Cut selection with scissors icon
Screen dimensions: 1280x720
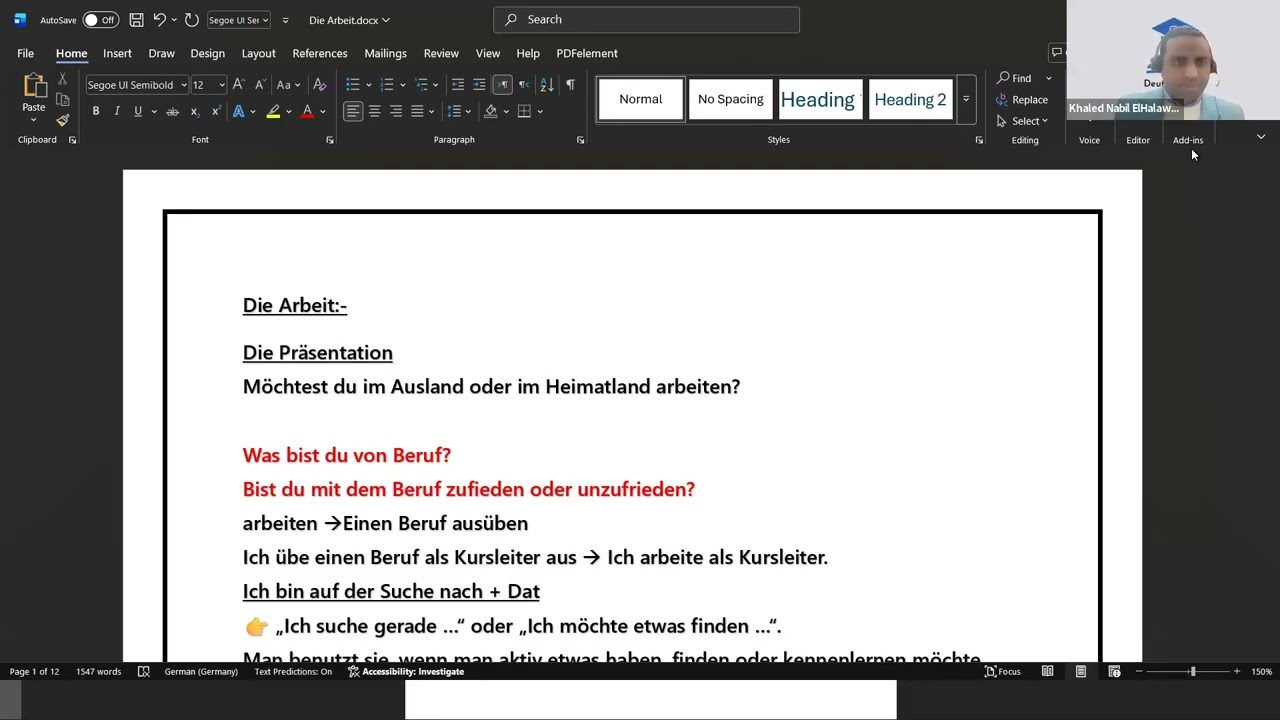pyautogui.click(x=63, y=79)
